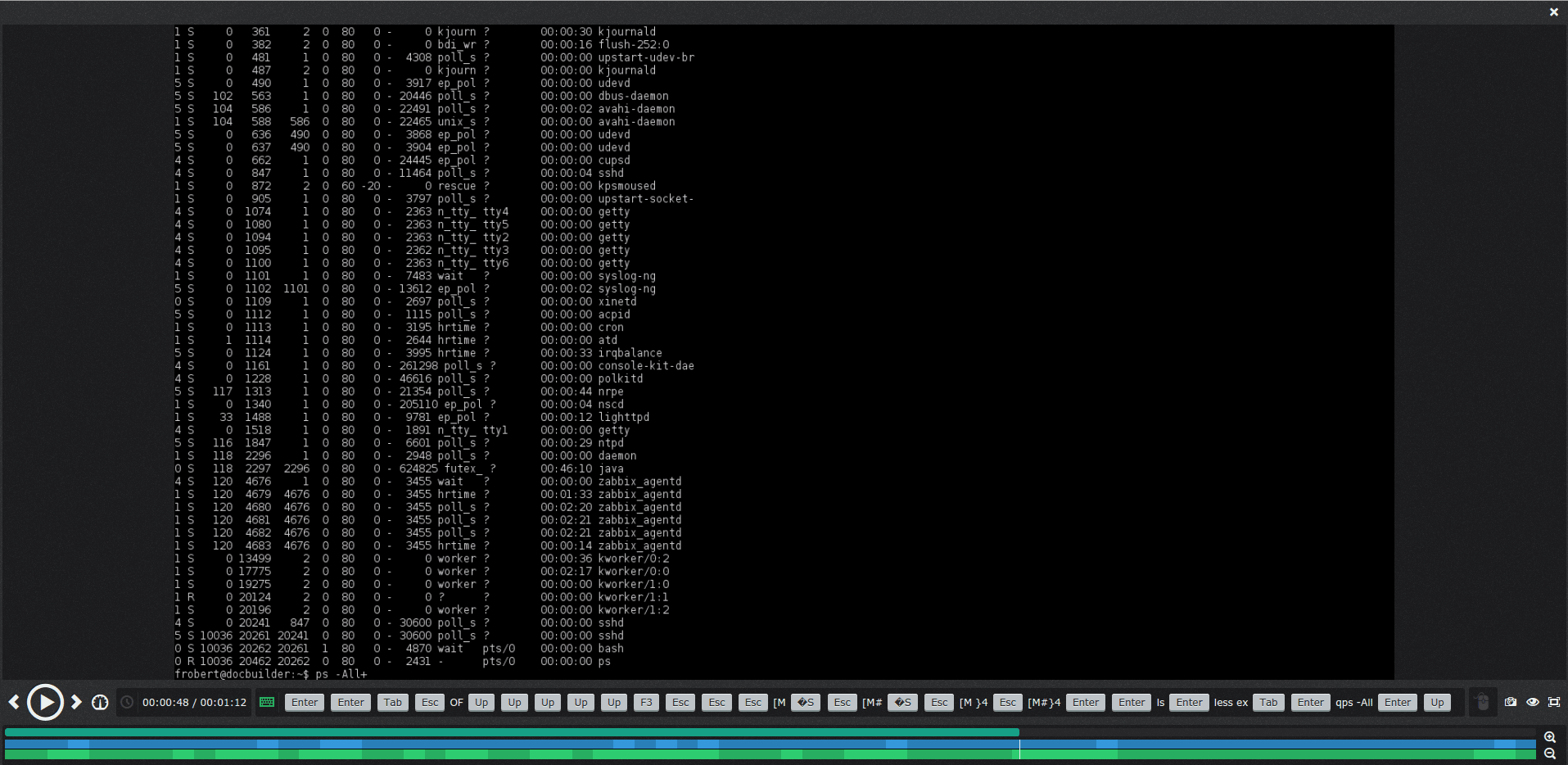Click the 'nscd' process name
1568x765 pixels.
pyautogui.click(x=611, y=404)
